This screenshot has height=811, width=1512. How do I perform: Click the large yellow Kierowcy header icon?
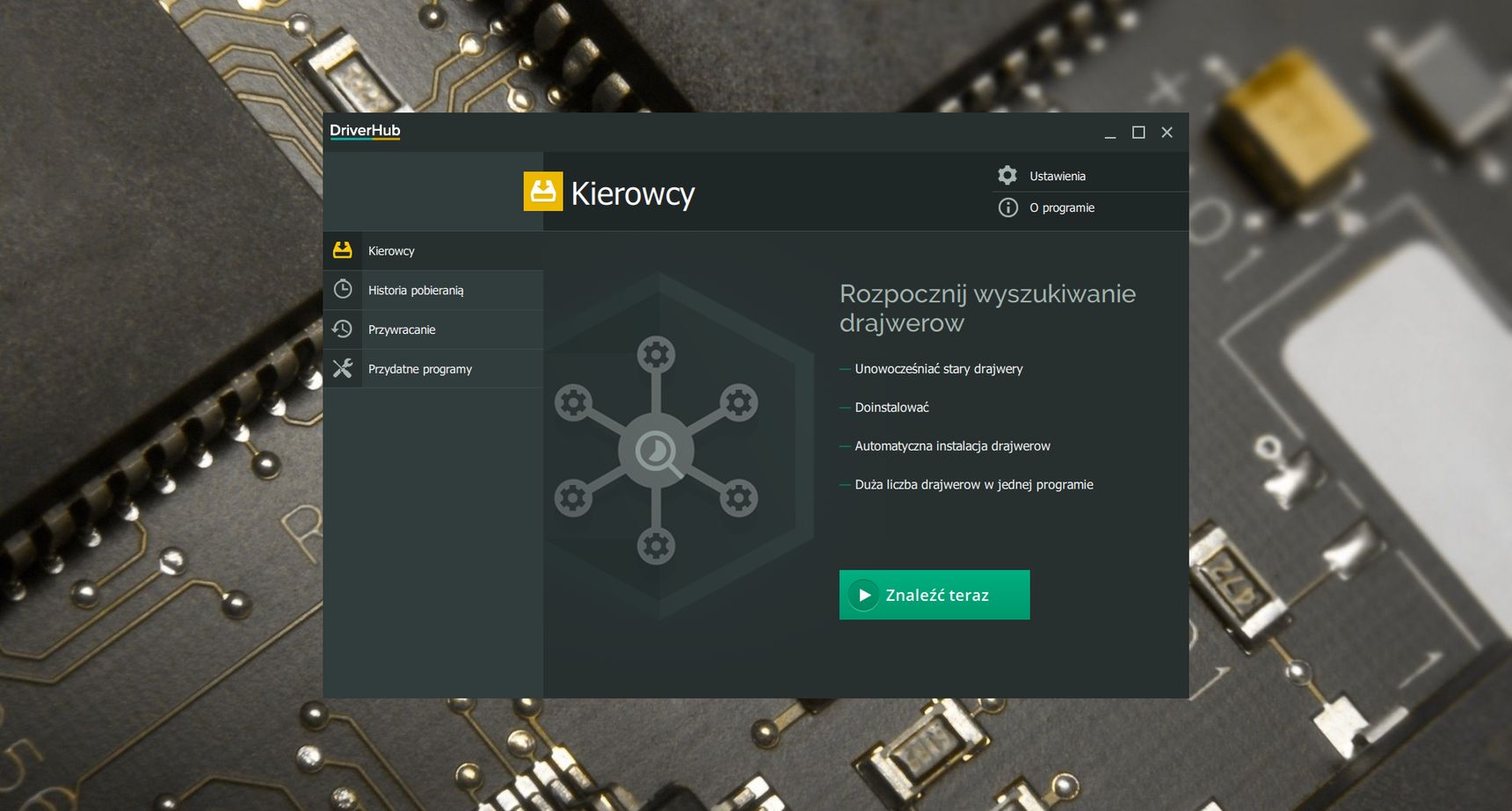[543, 192]
